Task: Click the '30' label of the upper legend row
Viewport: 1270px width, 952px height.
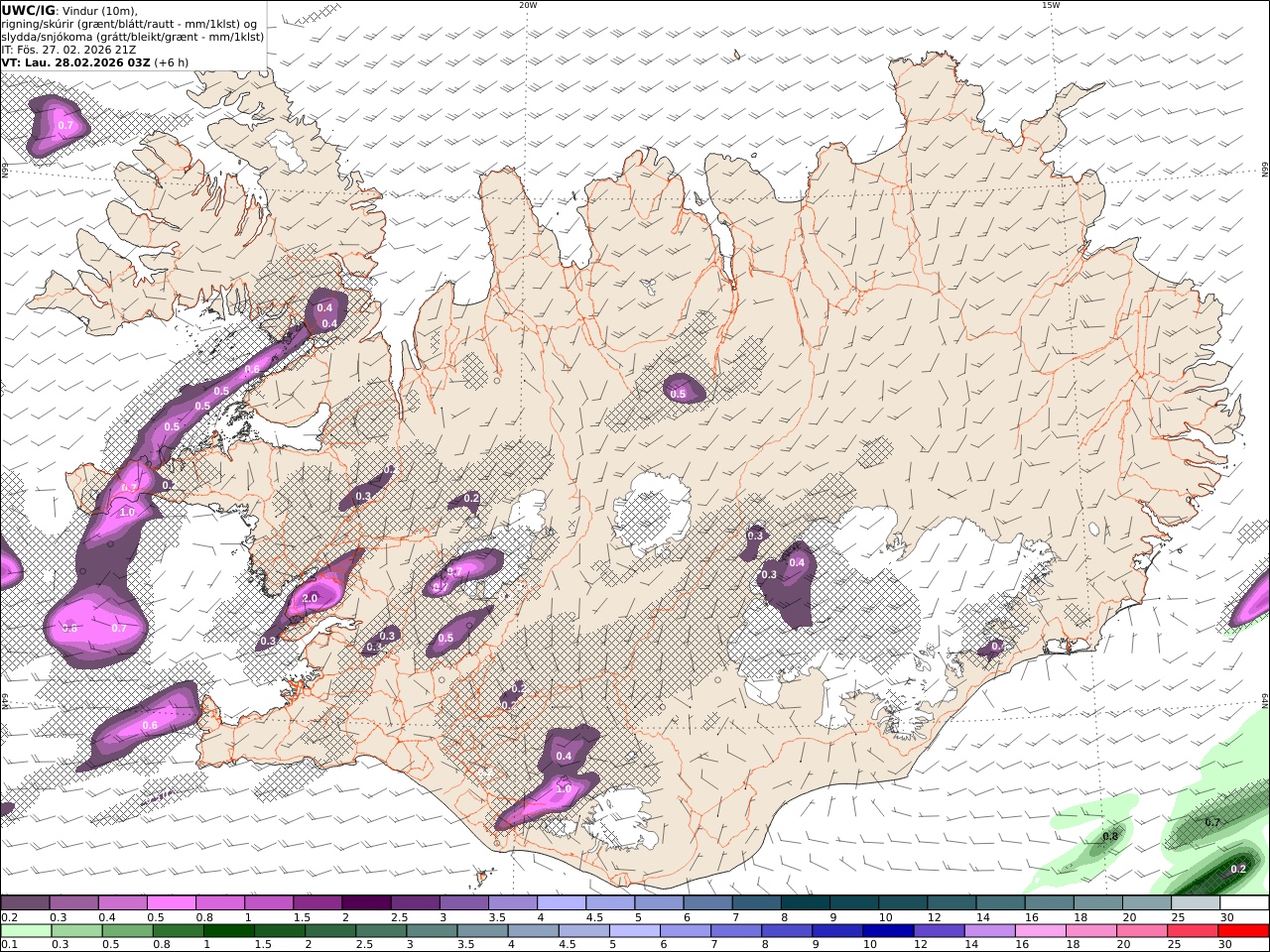Action: [x=1226, y=917]
